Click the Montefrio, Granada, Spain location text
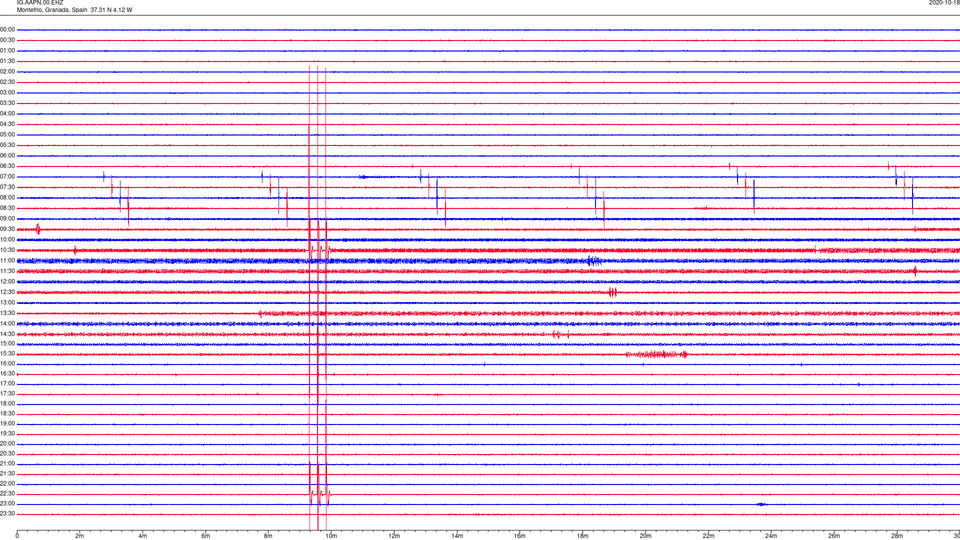 click(x=51, y=10)
